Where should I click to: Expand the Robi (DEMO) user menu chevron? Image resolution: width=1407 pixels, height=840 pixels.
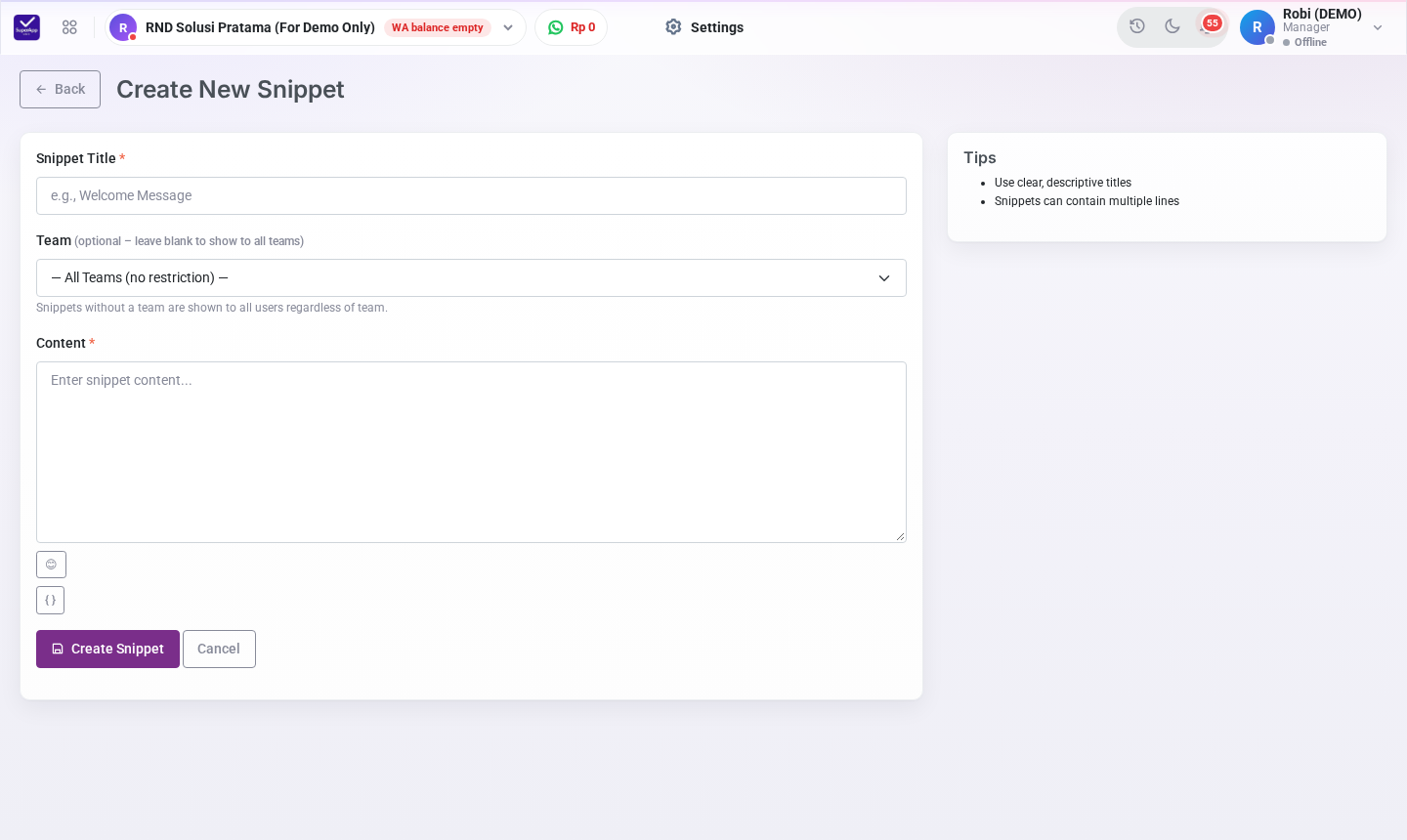(x=1378, y=27)
